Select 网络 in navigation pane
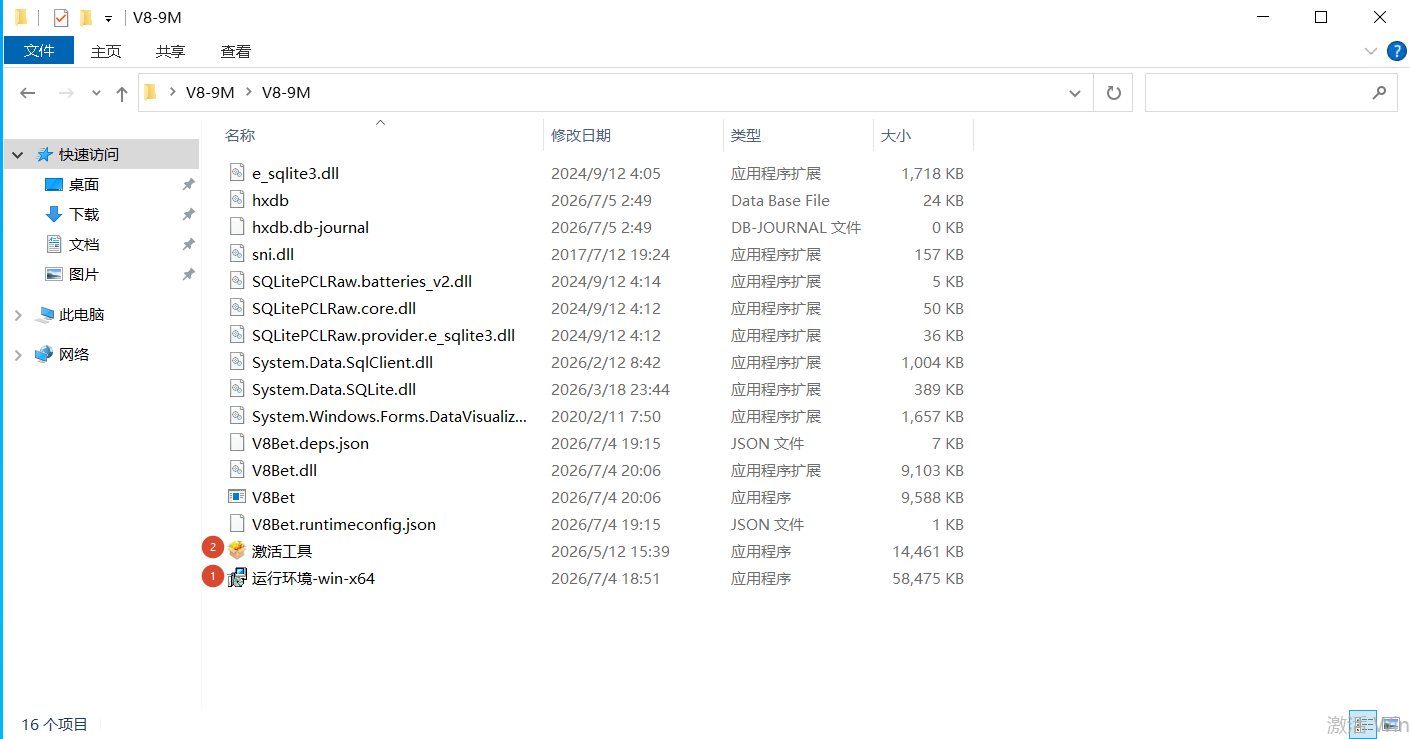 pos(74,354)
